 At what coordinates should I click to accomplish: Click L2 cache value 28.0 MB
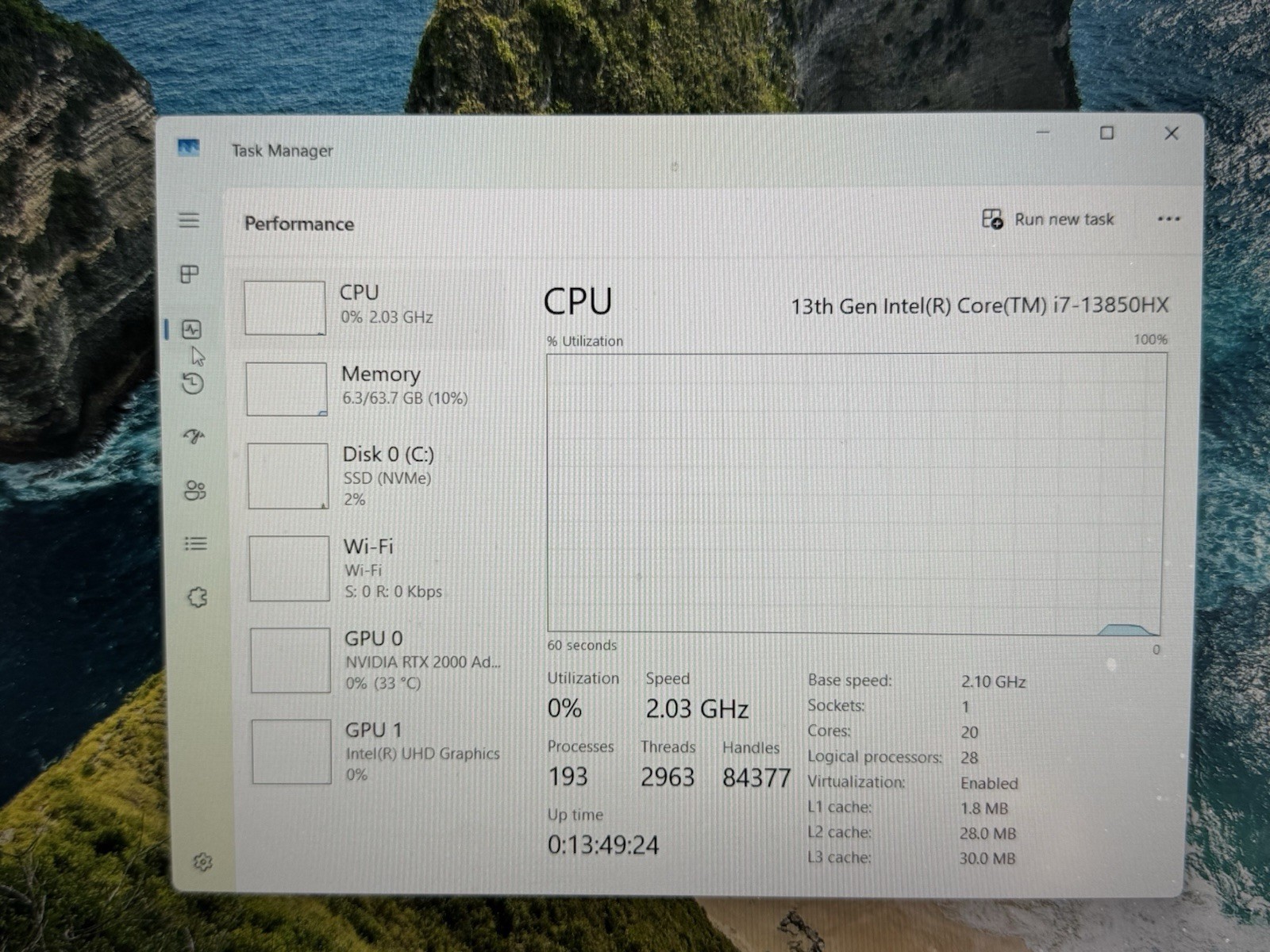pos(987,834)
